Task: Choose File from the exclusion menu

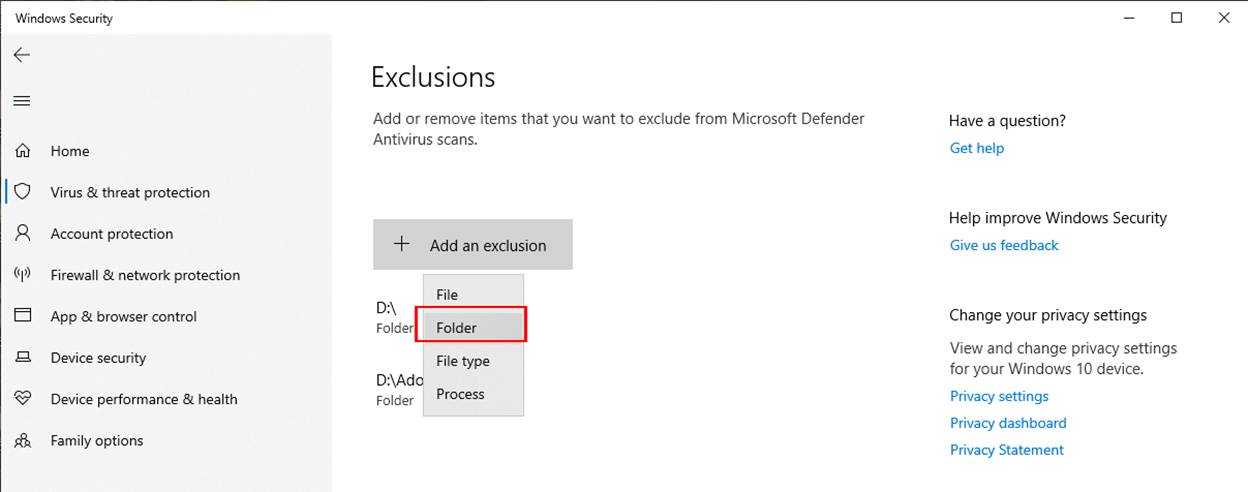Action: [x=473, y=294]
